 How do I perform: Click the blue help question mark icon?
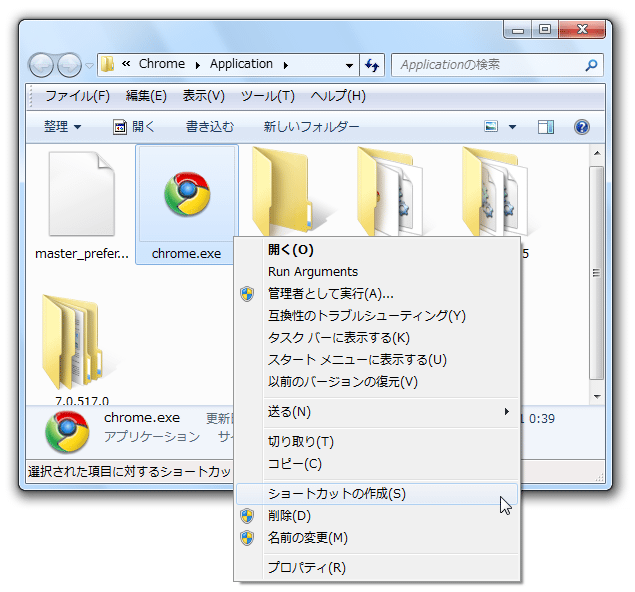pos(582,127)
